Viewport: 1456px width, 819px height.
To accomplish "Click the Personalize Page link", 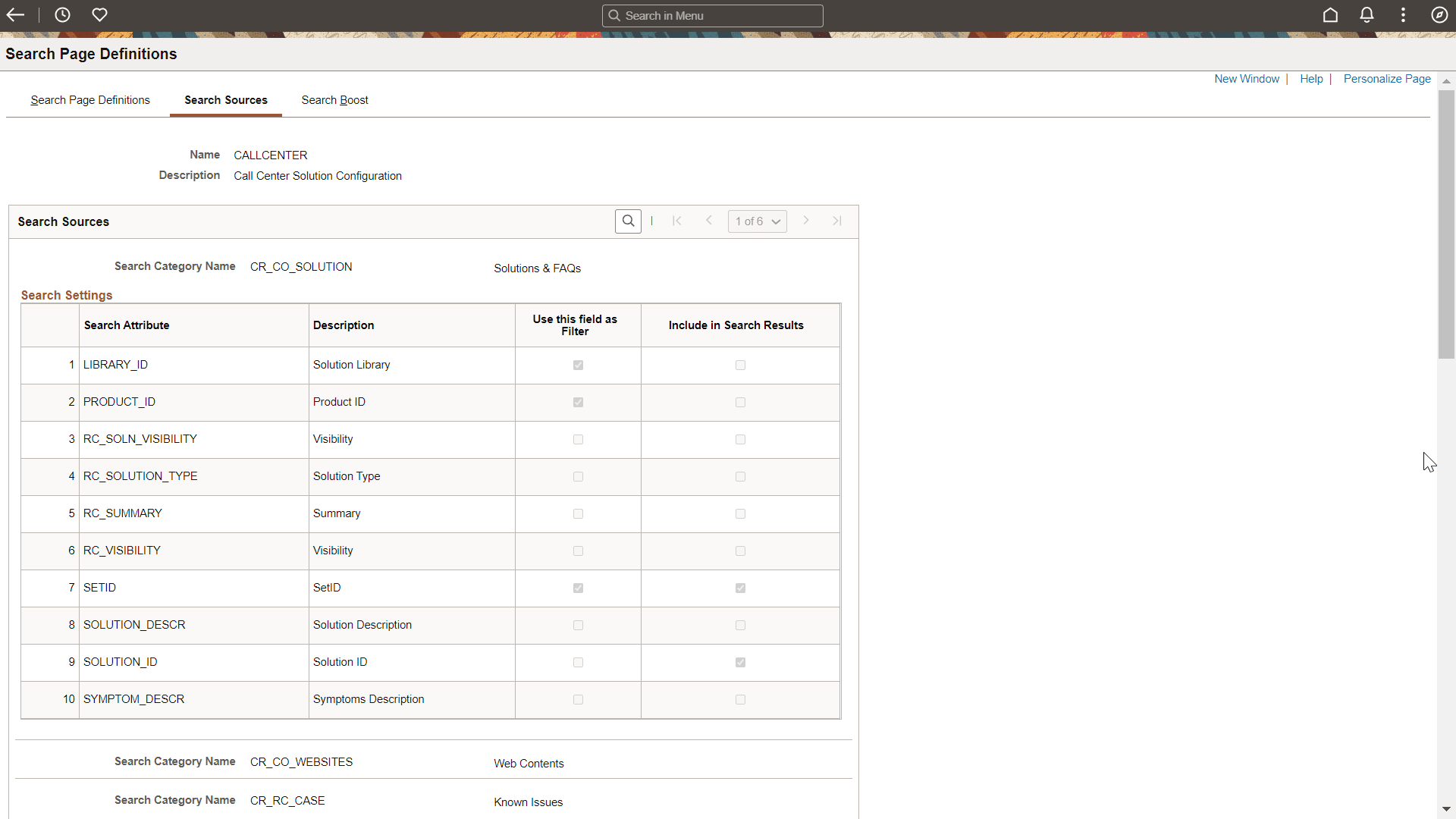I will pyautogui.click(x=1386, y=78).
